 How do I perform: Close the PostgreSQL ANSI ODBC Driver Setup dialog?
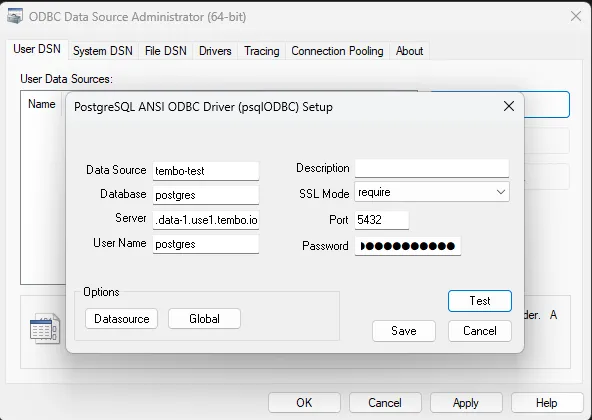point(509,106)
